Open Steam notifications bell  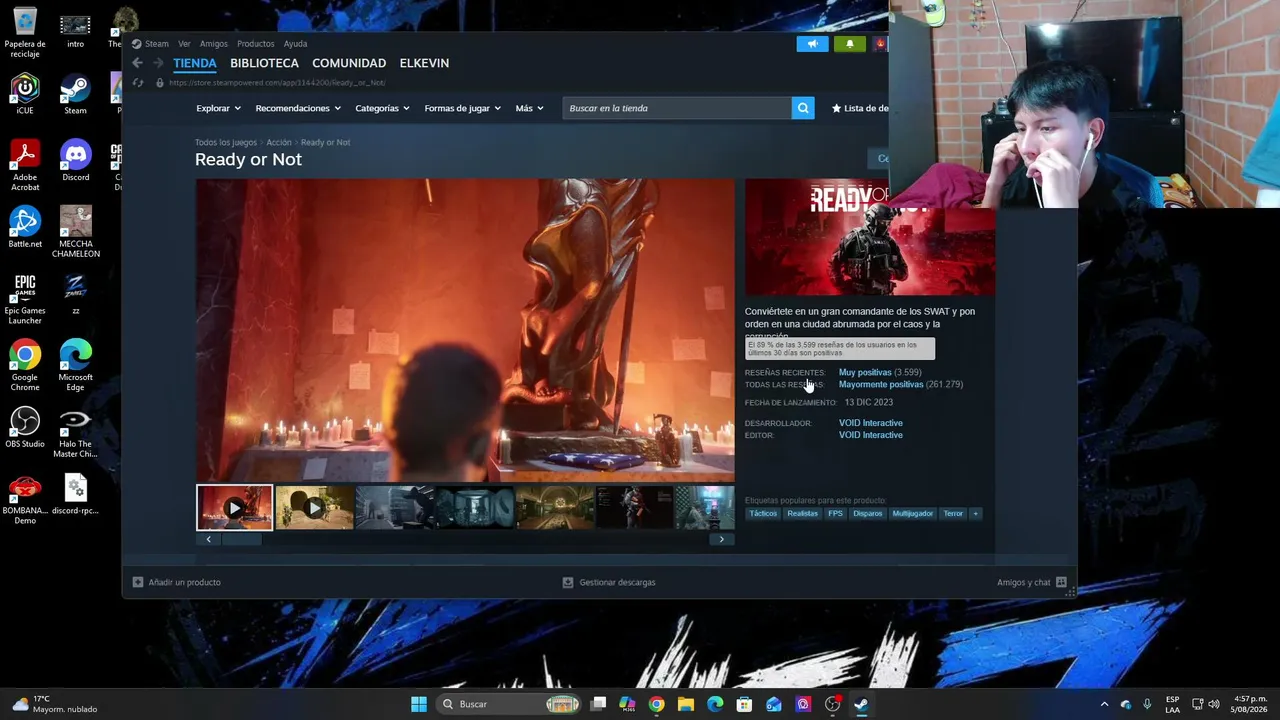(x=850, y=44)
